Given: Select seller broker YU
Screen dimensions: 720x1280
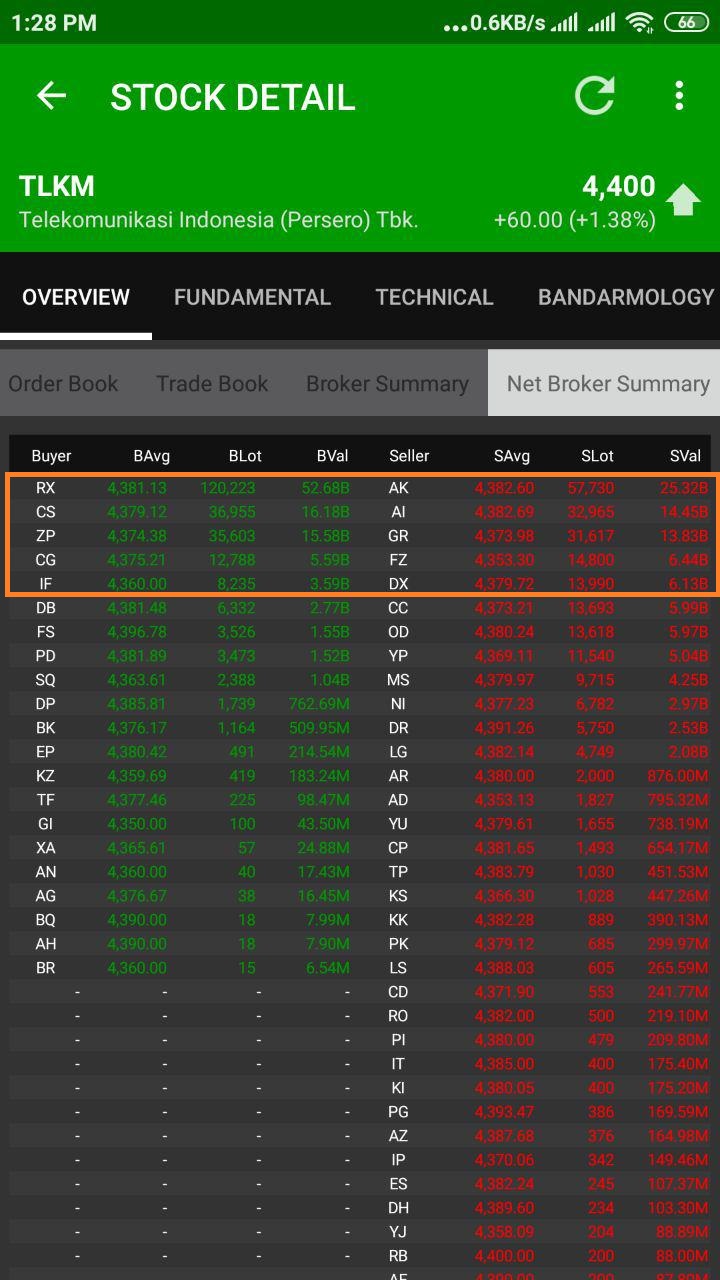Looking at the screenshot, I should [398, 824].
